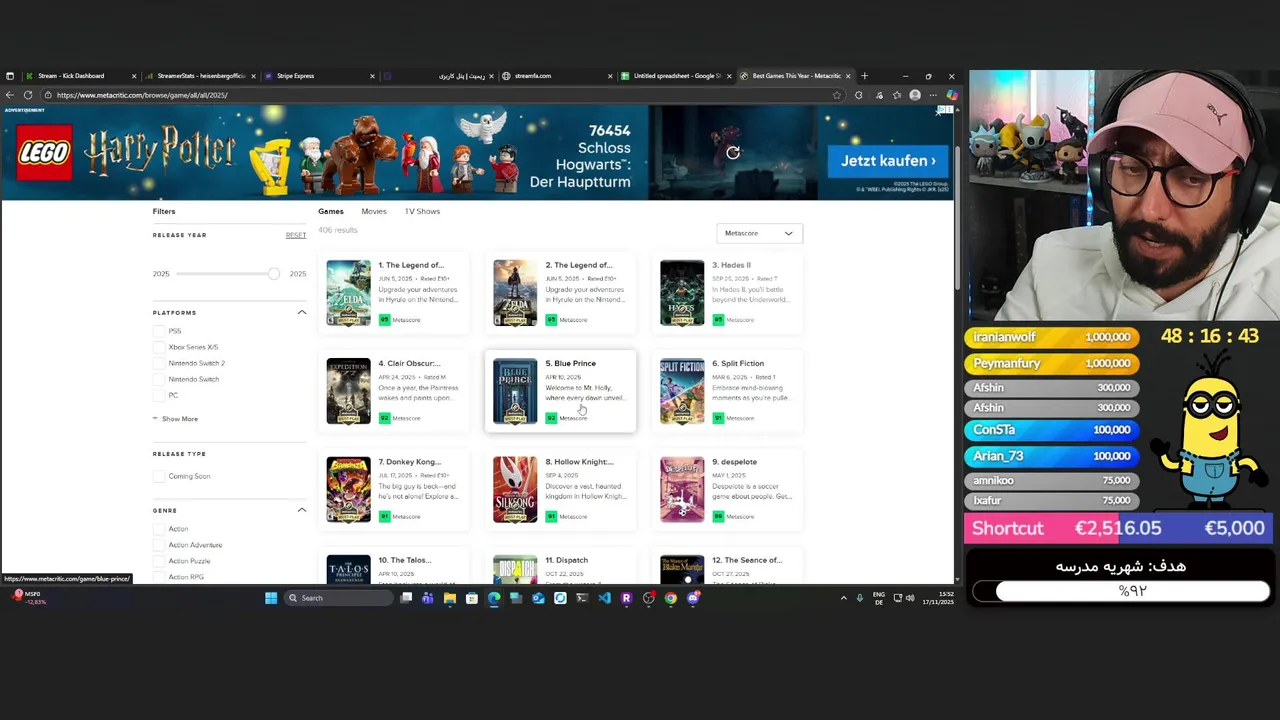
Task: Open the Hades II cover thumbnail
Action: 682,293
